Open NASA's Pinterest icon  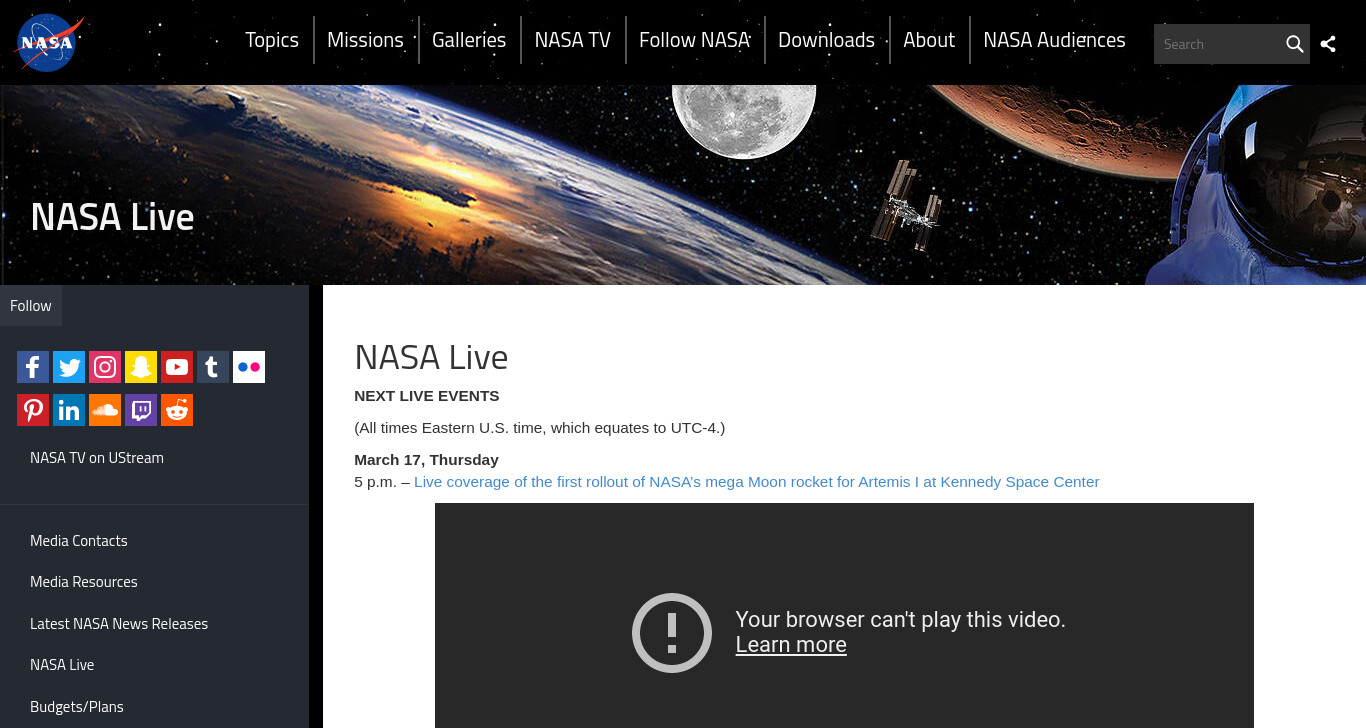coord(33,410)
